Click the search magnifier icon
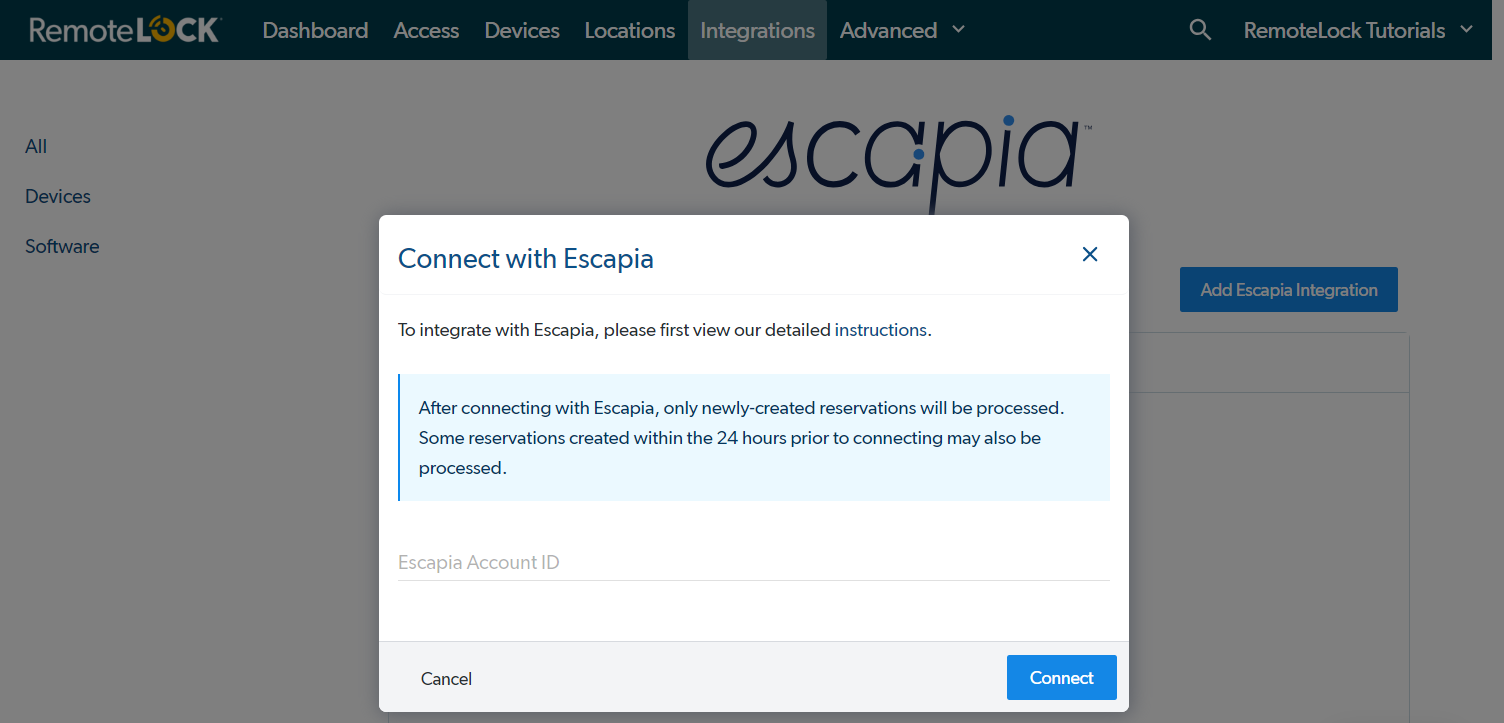This screenshot has width=1504, height=723. coord(1200,30)
